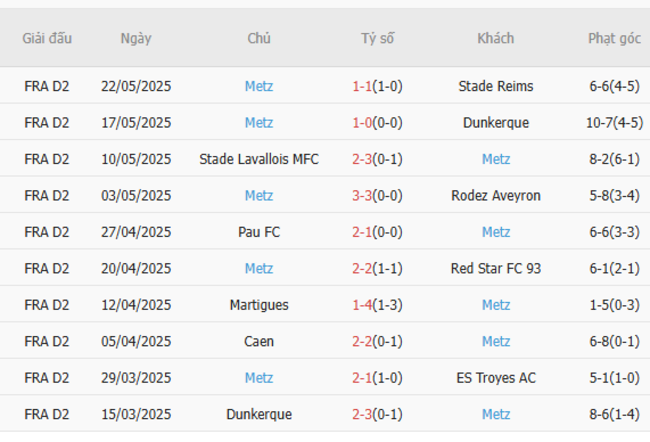The height and width of the screenshot is (442, 650).
Task: Click Metz in the 22/05/2025 row
Action: 259,86
